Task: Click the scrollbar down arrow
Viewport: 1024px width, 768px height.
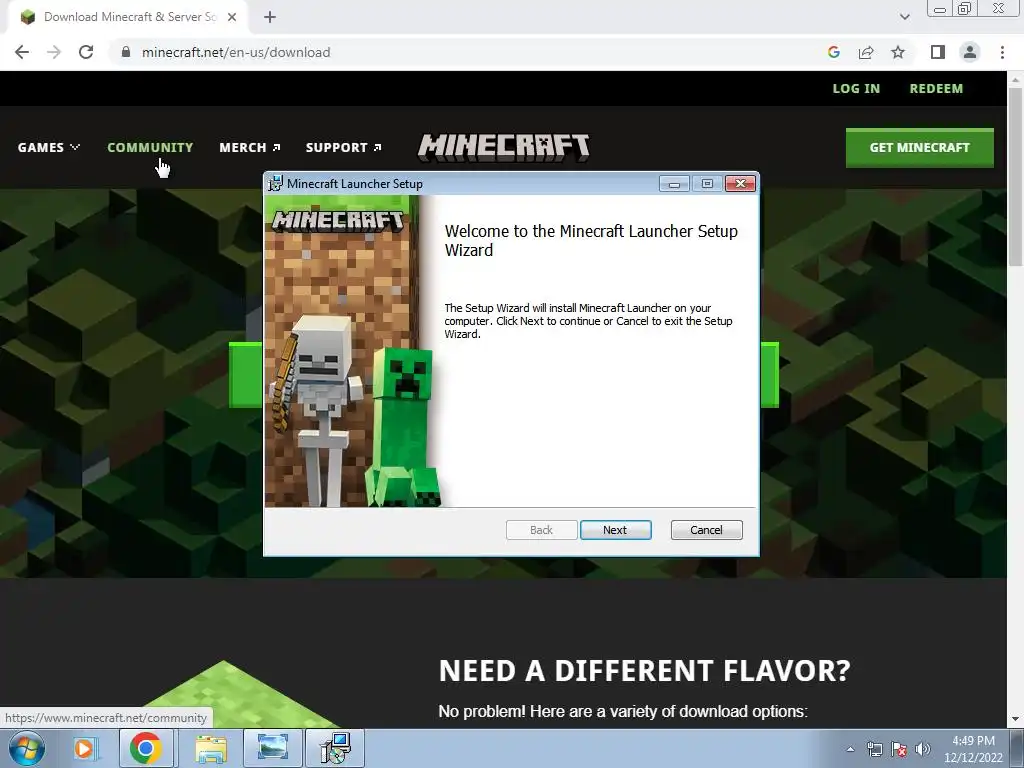Action: click(1015, 720)
